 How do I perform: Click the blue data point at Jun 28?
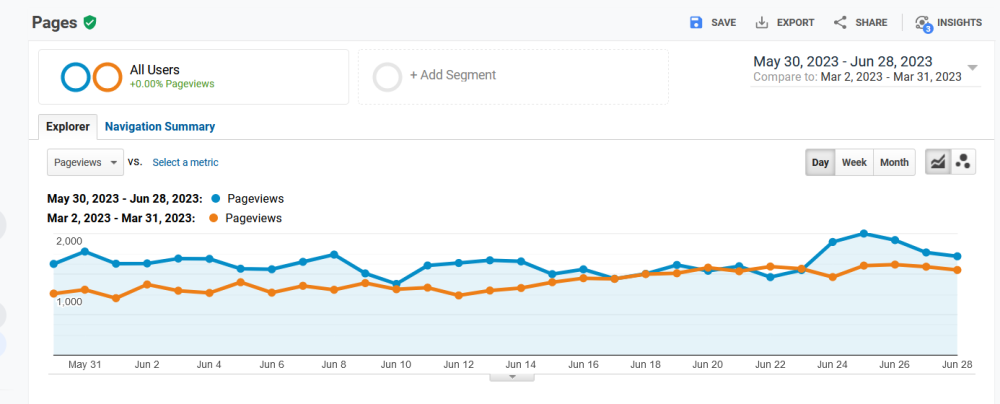point(958,256)
